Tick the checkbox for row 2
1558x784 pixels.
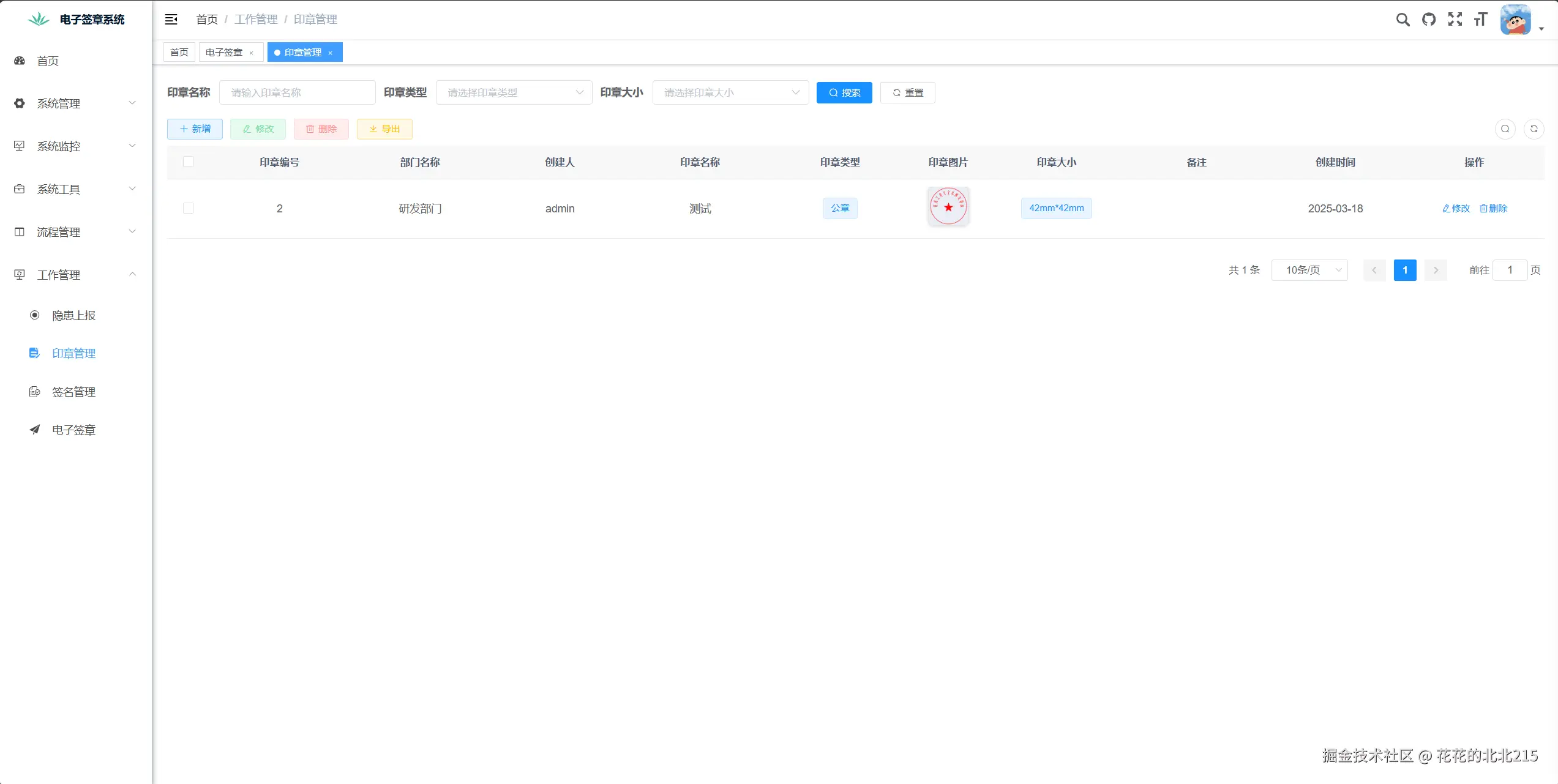click(x=188, y=208)
